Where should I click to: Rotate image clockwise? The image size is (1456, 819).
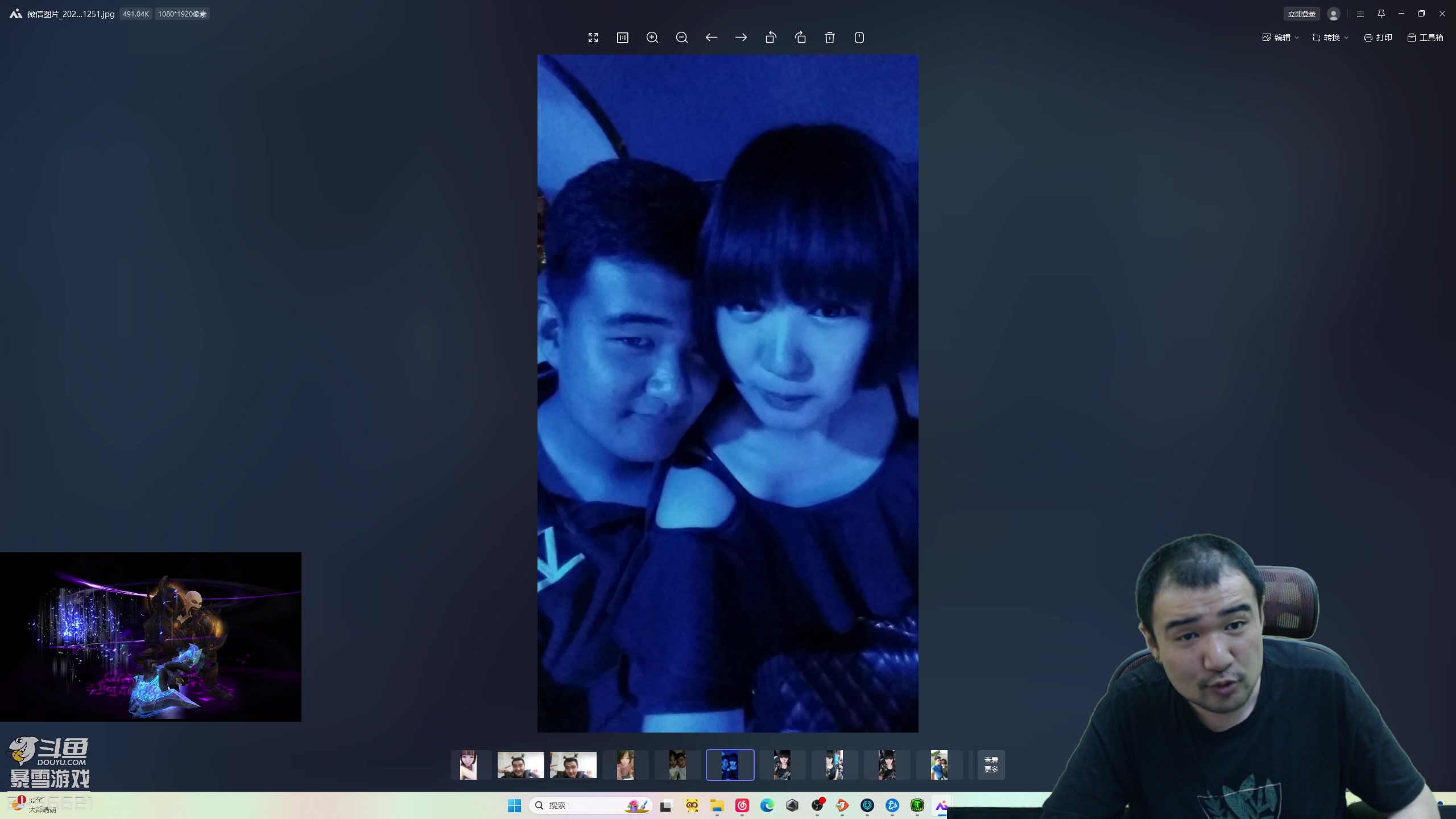[x=800, y=38]
